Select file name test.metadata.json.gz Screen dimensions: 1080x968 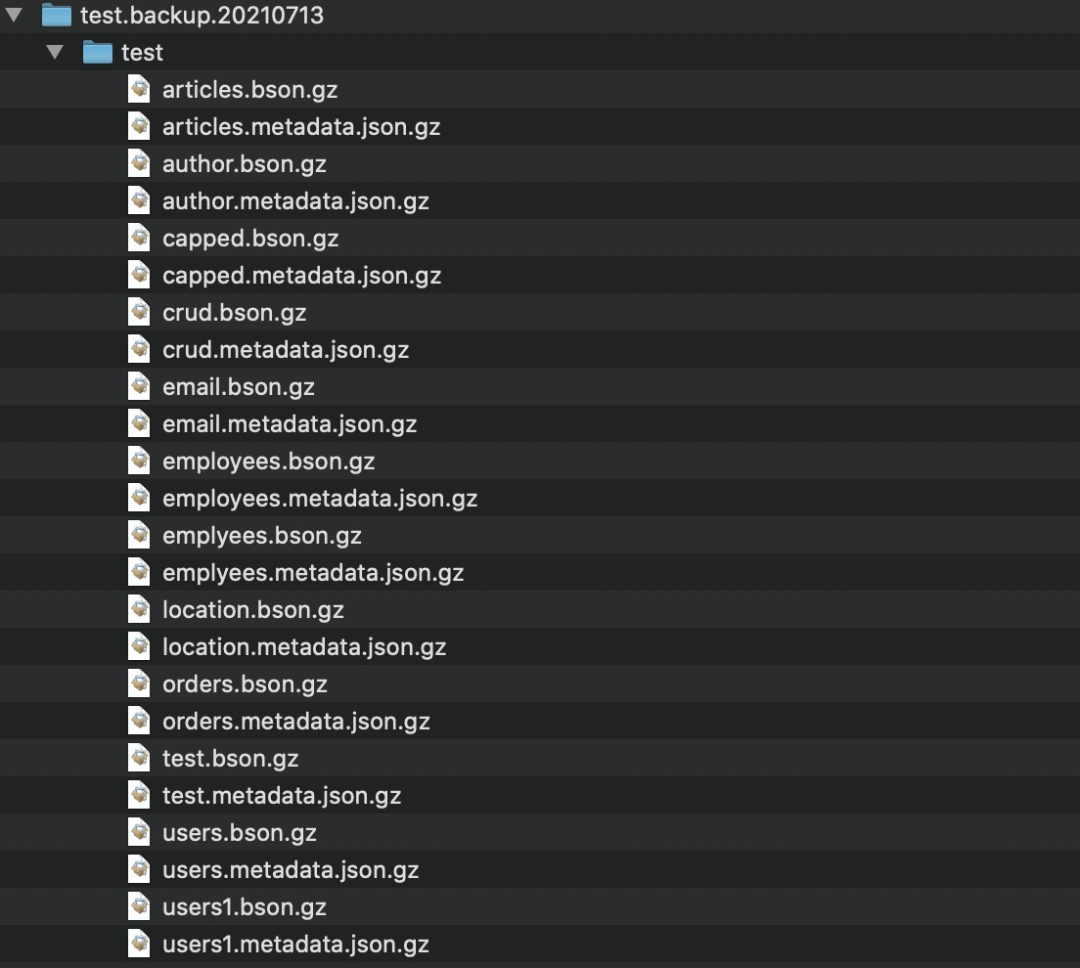282,797
